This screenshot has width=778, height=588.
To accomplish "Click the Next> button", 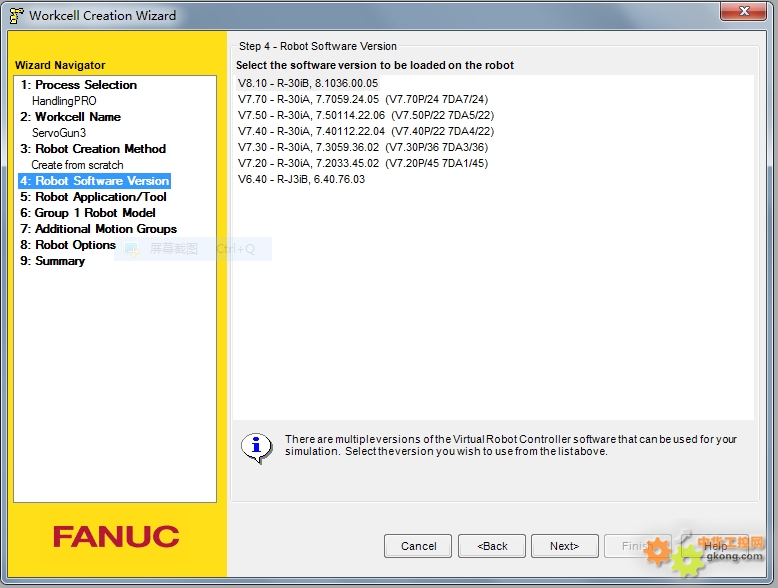I will [x=565, y=546].
